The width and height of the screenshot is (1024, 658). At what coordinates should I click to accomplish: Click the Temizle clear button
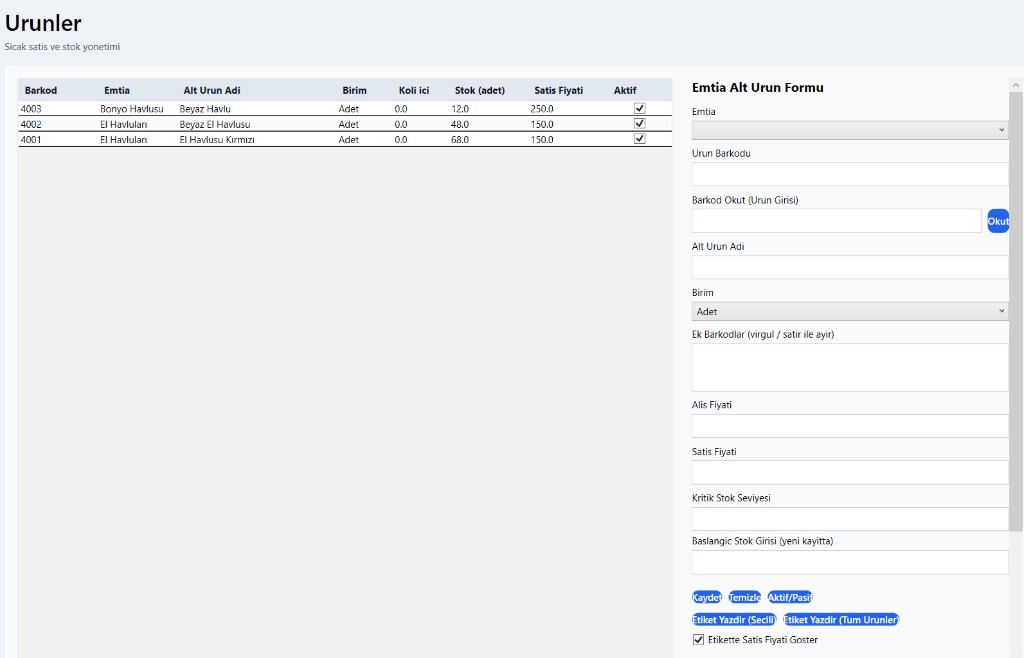[744, 597]
